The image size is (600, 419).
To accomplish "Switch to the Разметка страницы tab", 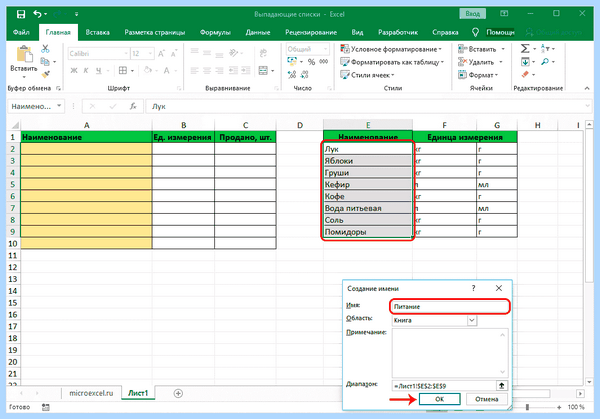I will tap(155, 33).
